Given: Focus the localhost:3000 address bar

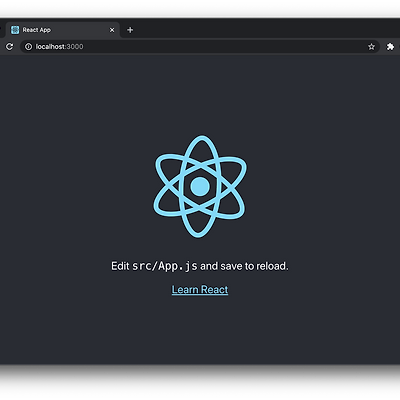Looking at the screenshot, I should click(200, 47).
